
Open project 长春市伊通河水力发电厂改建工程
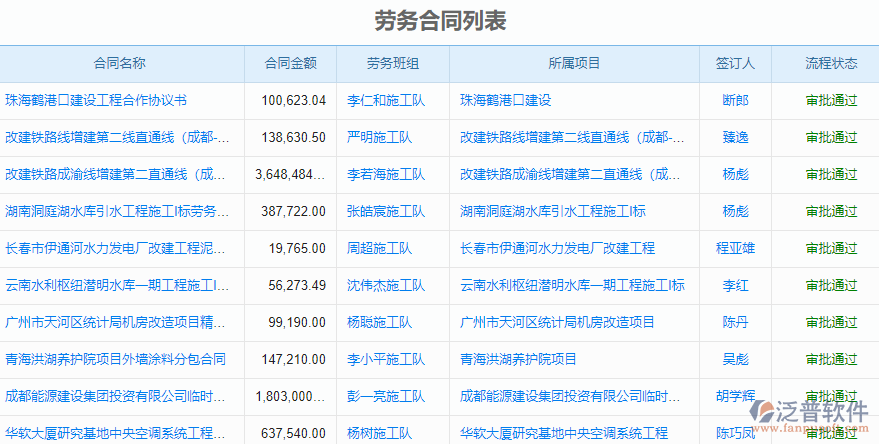(558, 248)
